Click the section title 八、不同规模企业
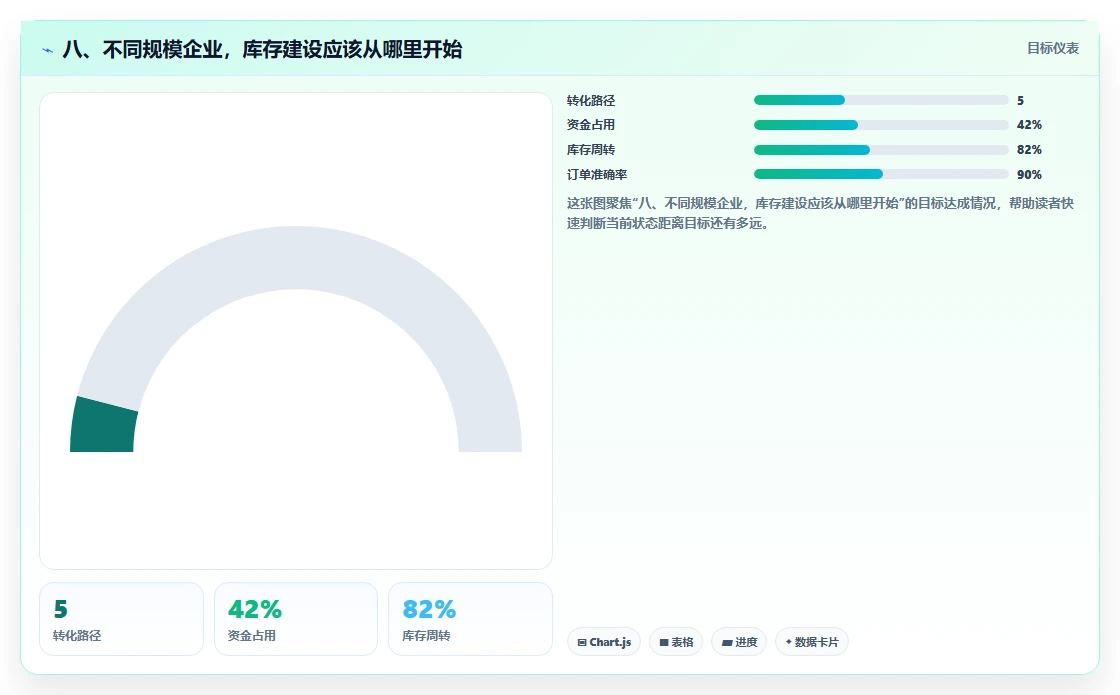 262,49
